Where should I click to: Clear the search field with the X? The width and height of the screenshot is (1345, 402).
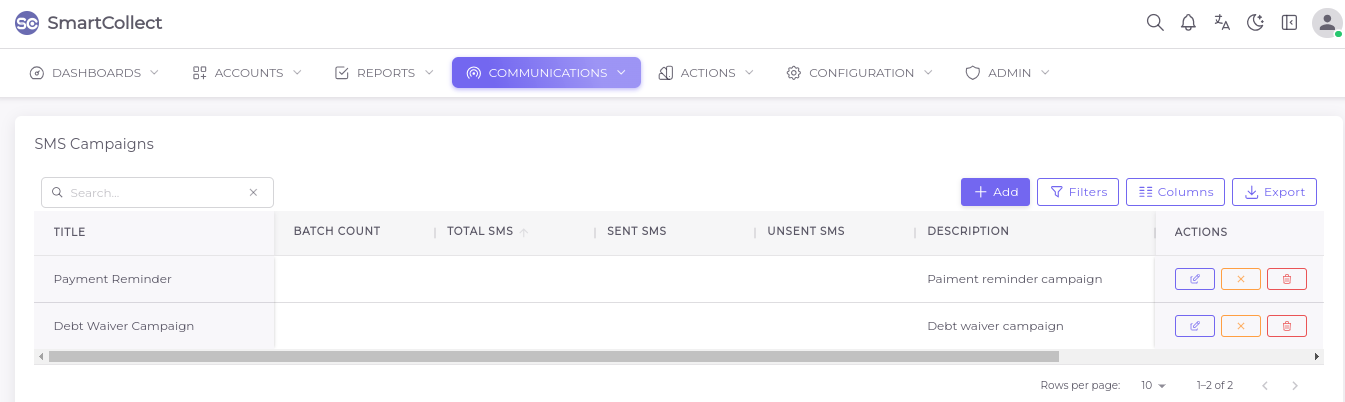point(253,192)
